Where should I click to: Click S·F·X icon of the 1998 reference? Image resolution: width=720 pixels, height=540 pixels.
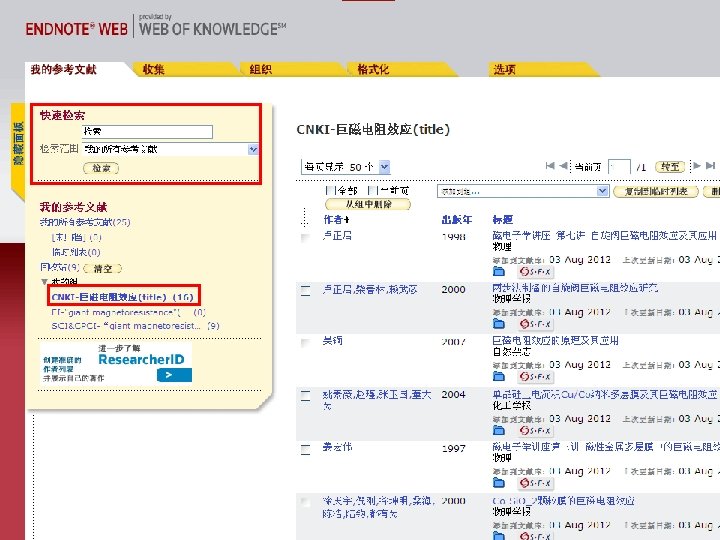coord(535,271)
